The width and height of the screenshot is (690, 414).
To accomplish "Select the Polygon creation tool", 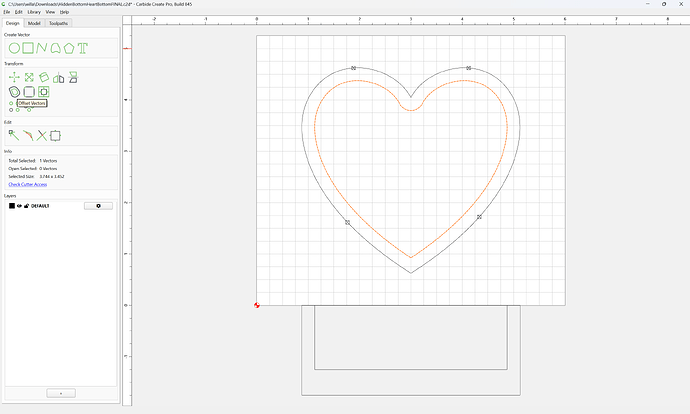I will point(69,48).
